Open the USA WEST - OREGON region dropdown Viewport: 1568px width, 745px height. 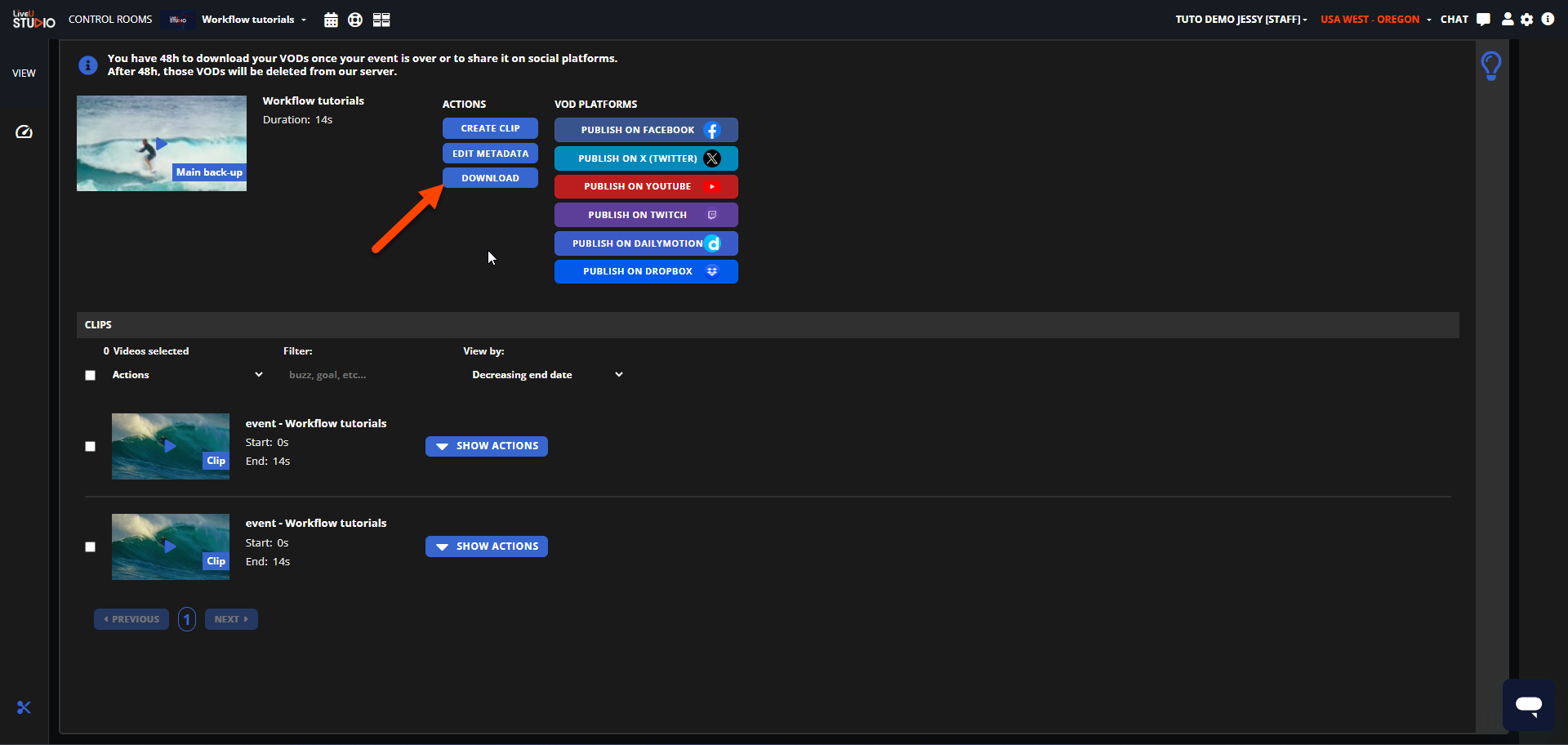point(1376,20)
